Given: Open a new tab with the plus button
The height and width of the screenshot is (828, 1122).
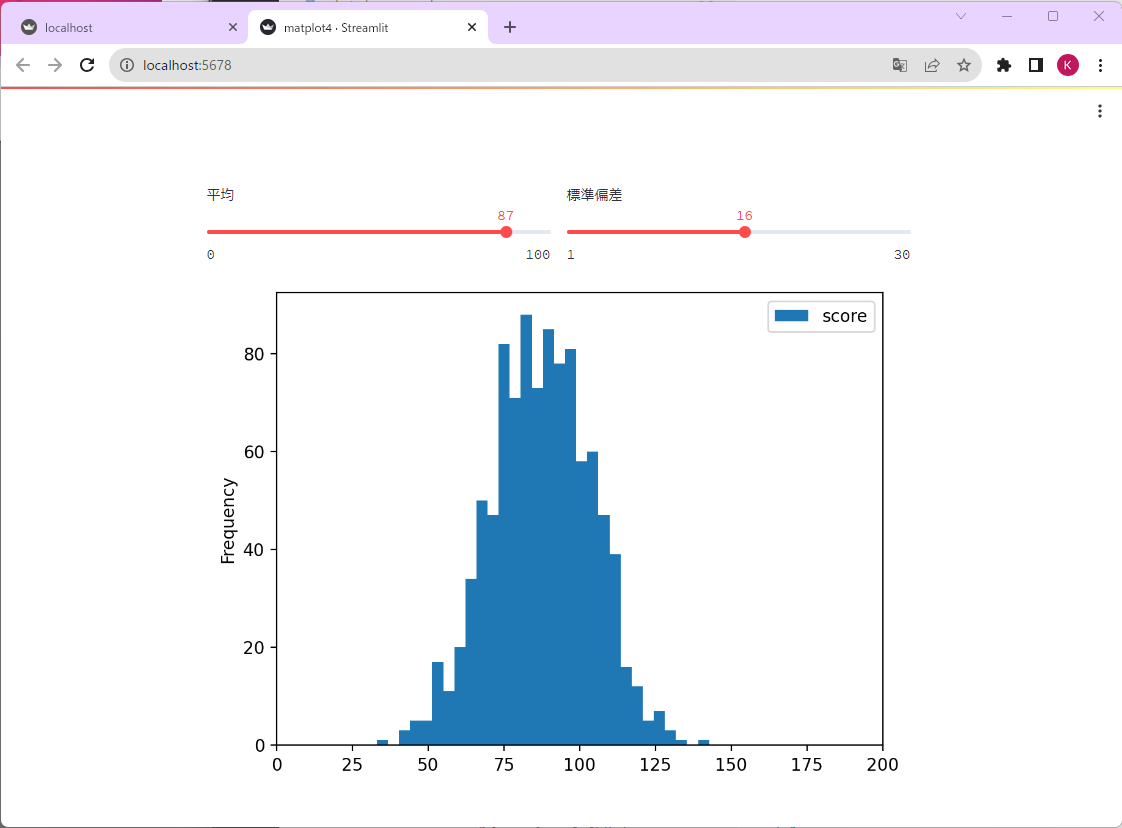Looking at the screenshot, I should [x=510, y=27].
